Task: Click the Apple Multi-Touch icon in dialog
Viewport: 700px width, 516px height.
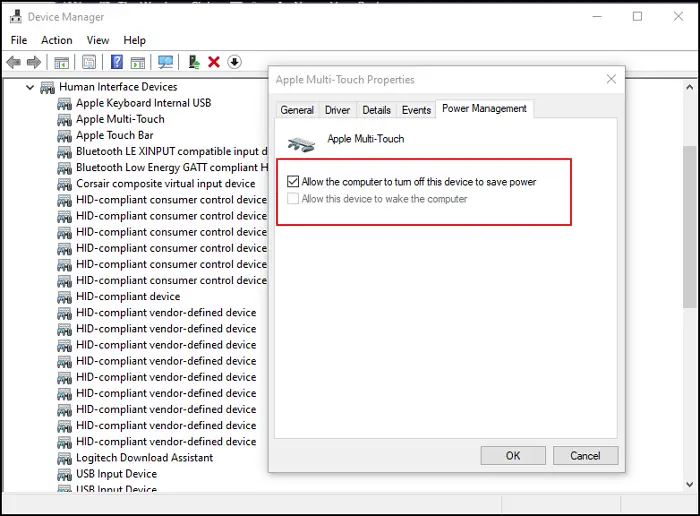Action: click(x=301, y=144)
